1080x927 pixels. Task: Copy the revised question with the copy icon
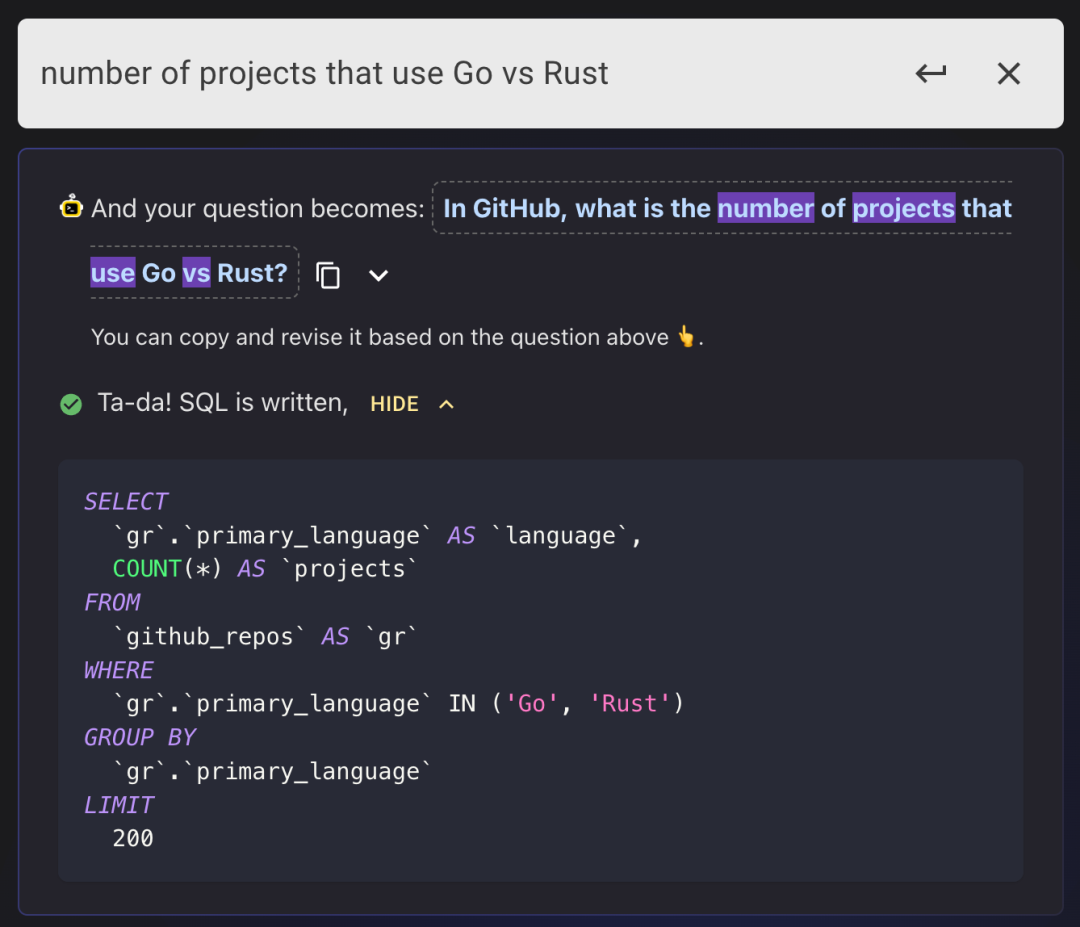click(x=328, y=275)
